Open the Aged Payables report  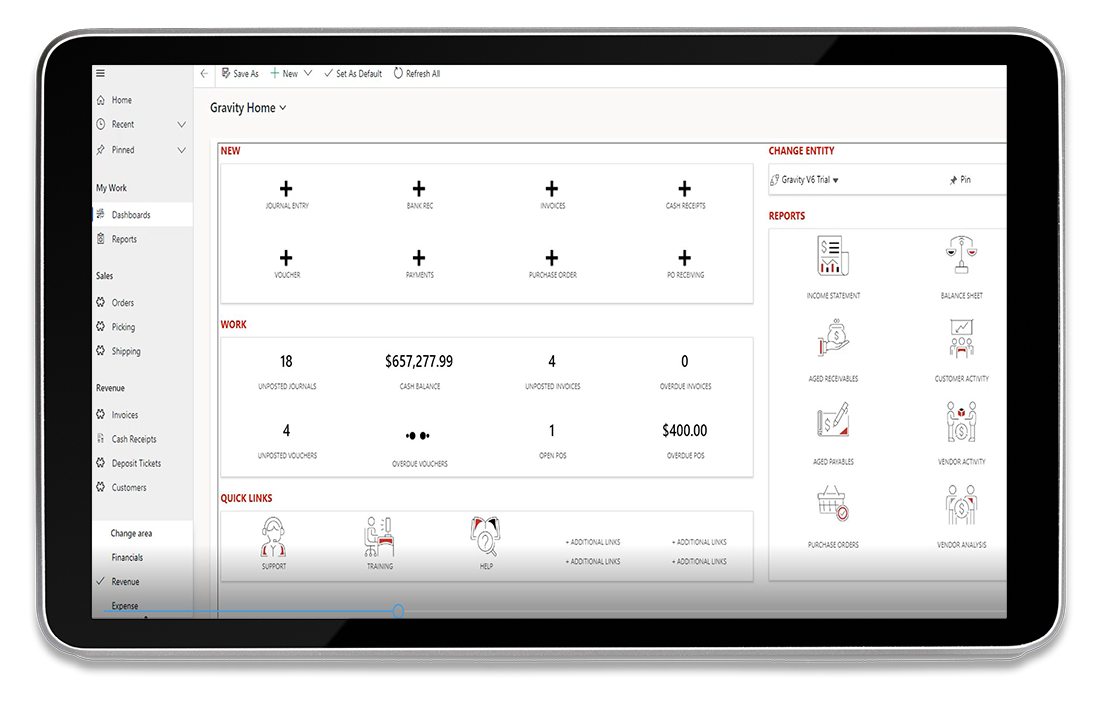(x=833, y=434)
